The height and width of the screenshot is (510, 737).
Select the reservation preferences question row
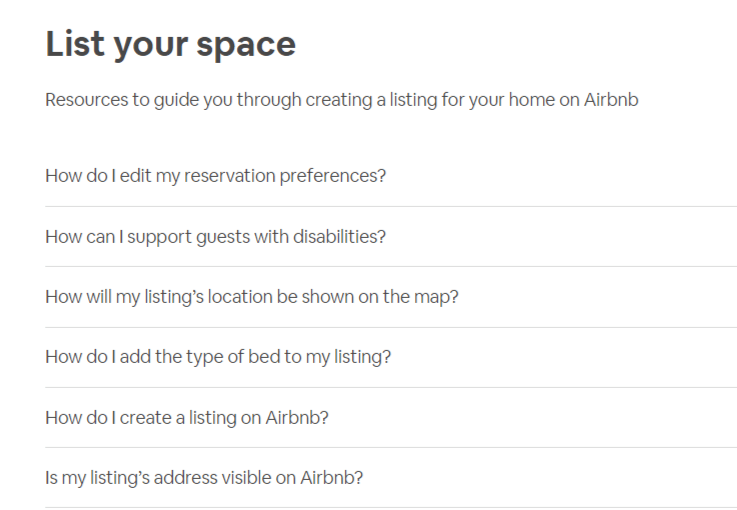pos(215,176)
